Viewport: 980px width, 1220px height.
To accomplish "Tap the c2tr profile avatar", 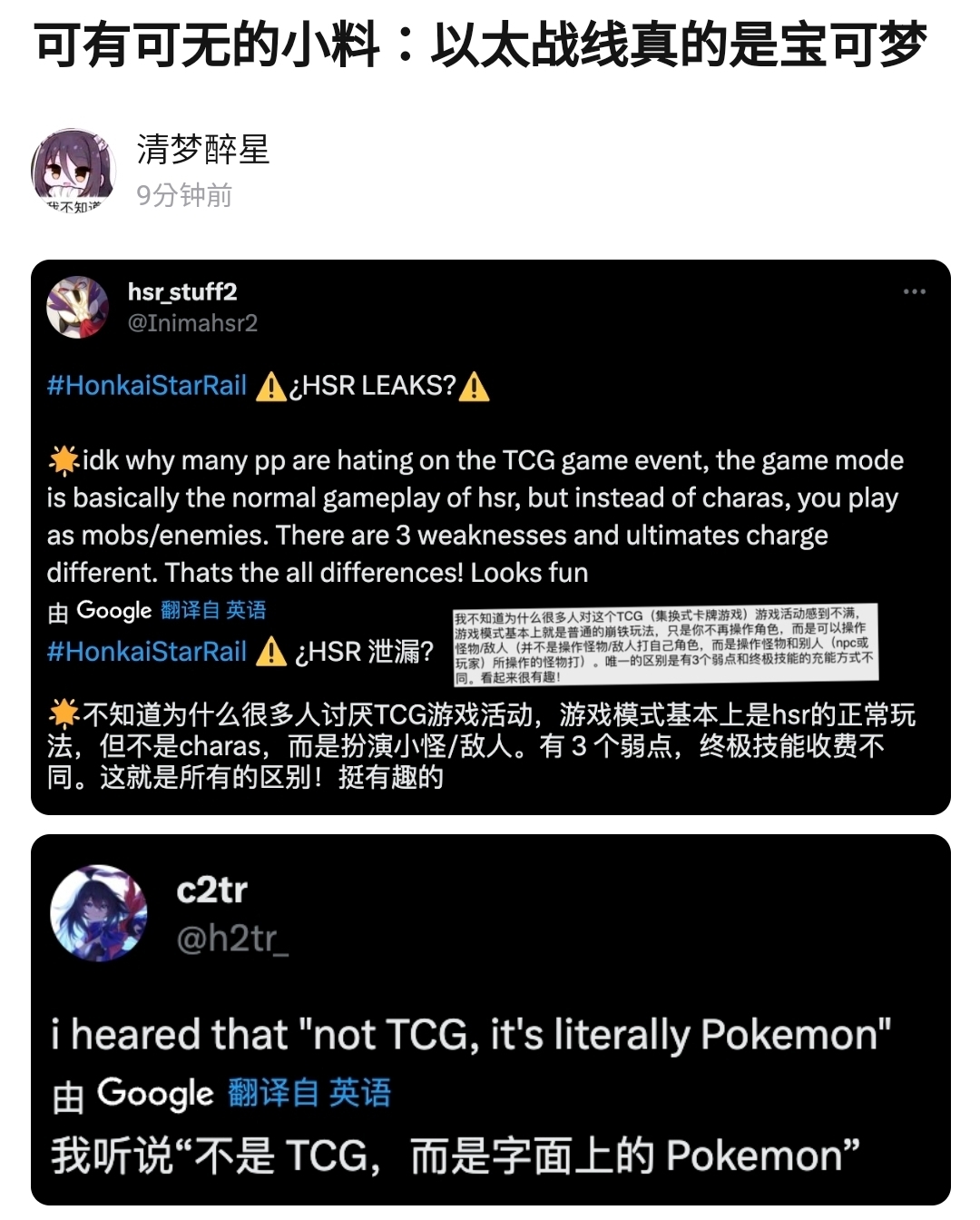I will [98, 912].
